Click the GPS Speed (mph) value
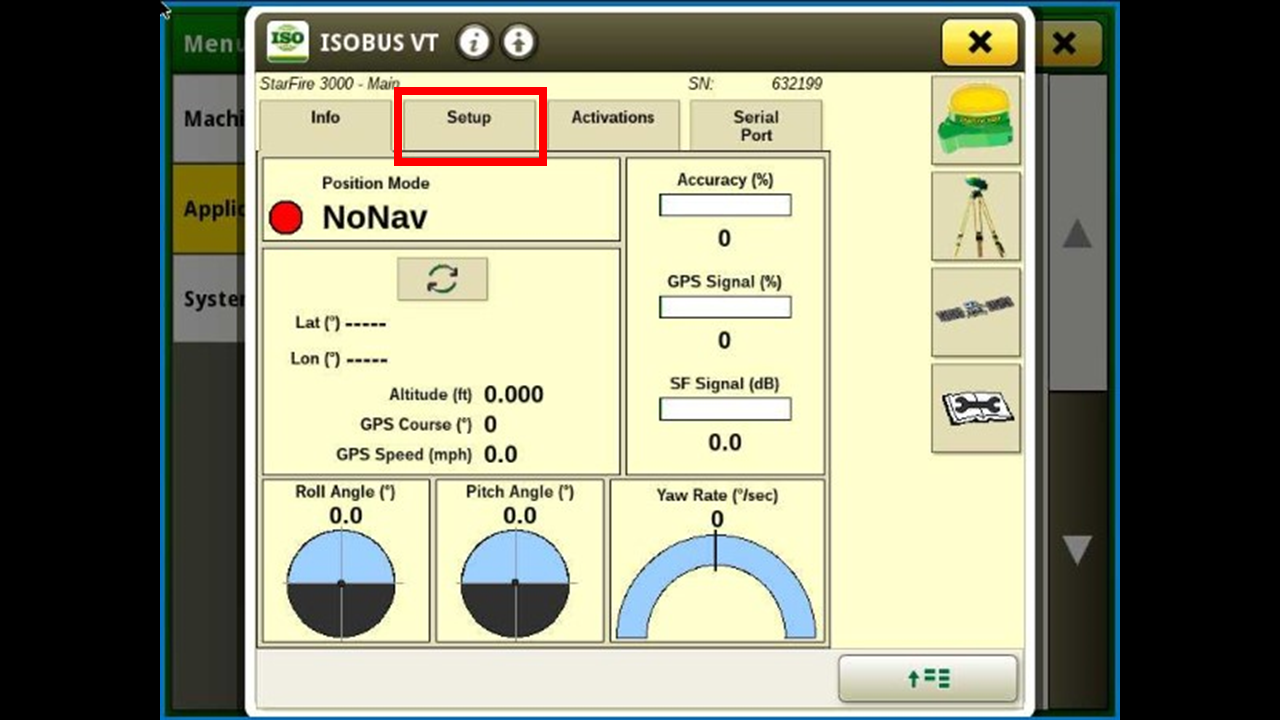The height and width of the screenshot is (720, 1280). pyautogui.click(x=501, y=455)
